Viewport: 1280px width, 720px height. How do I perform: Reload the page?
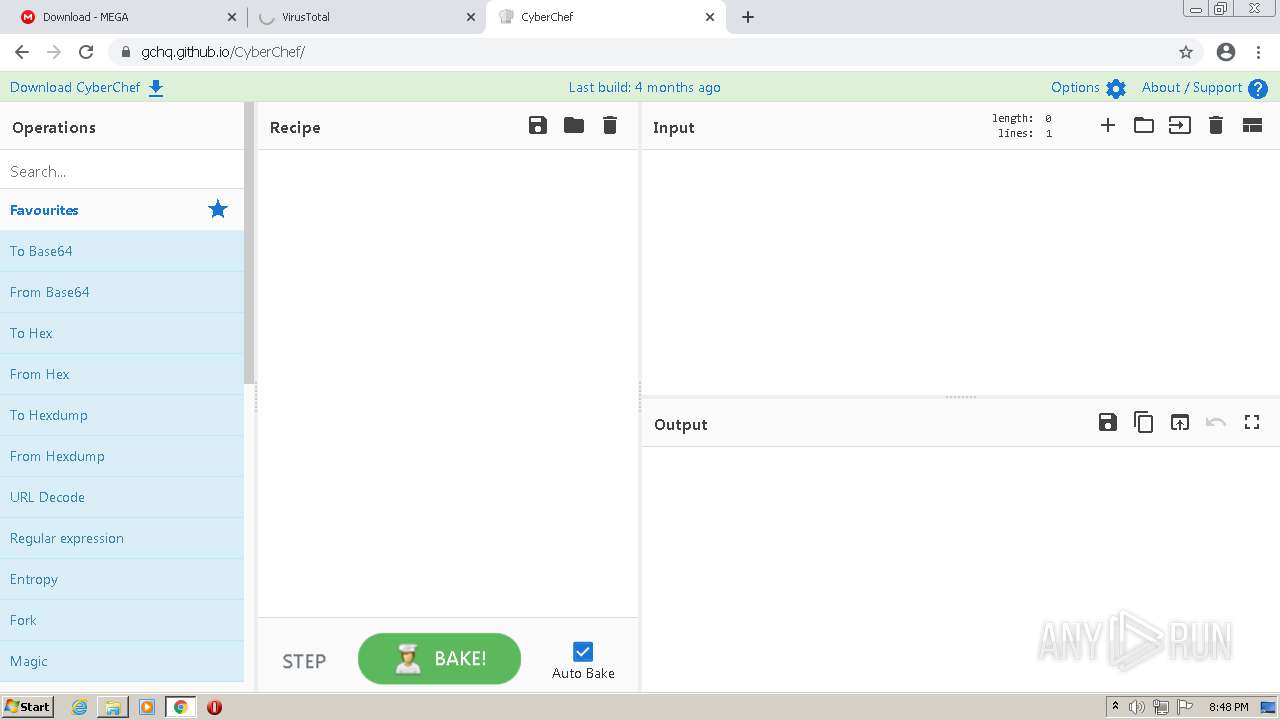[86, 52]
